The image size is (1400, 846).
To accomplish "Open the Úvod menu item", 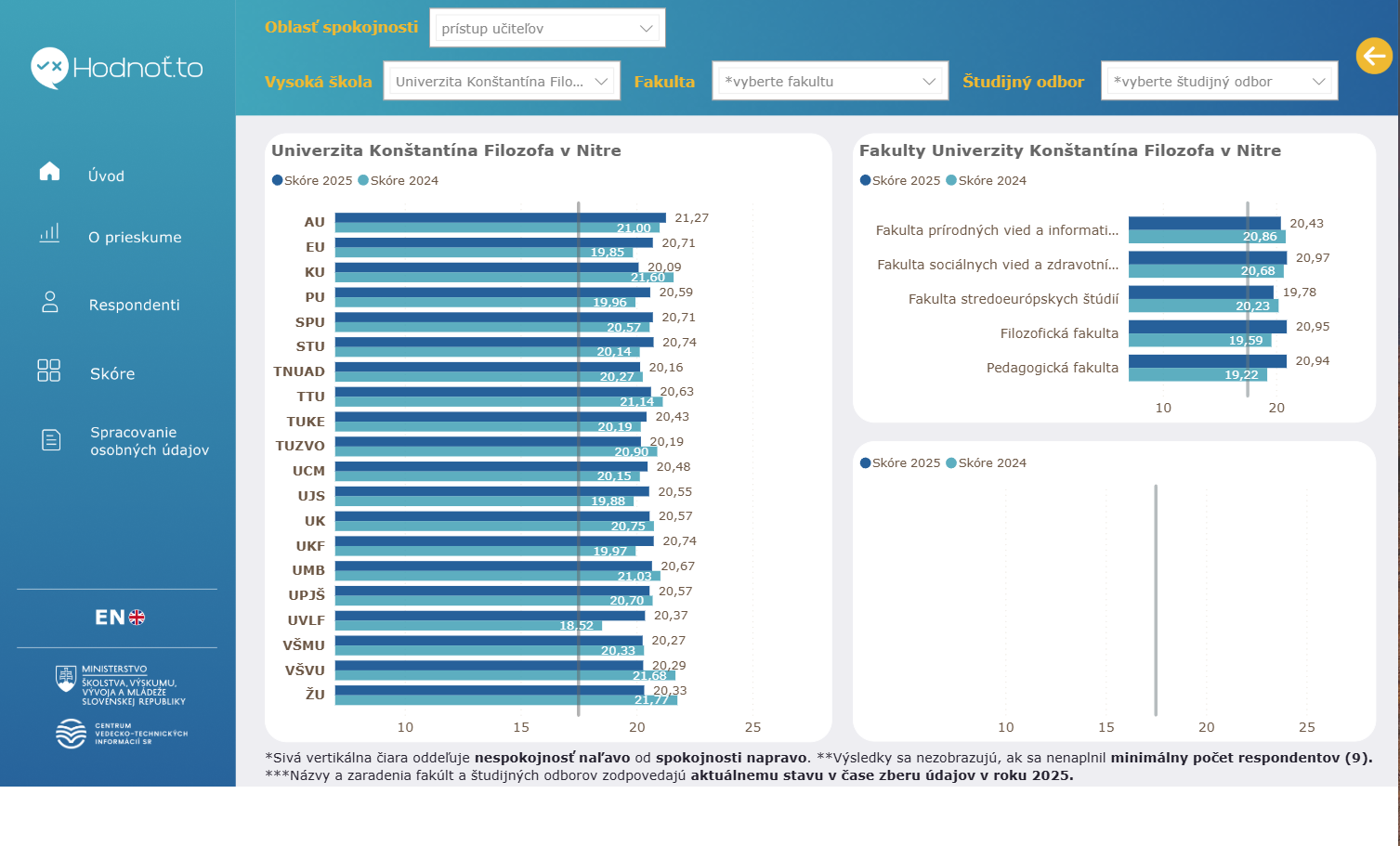I will pyautogui.click(x=106, y=176).
